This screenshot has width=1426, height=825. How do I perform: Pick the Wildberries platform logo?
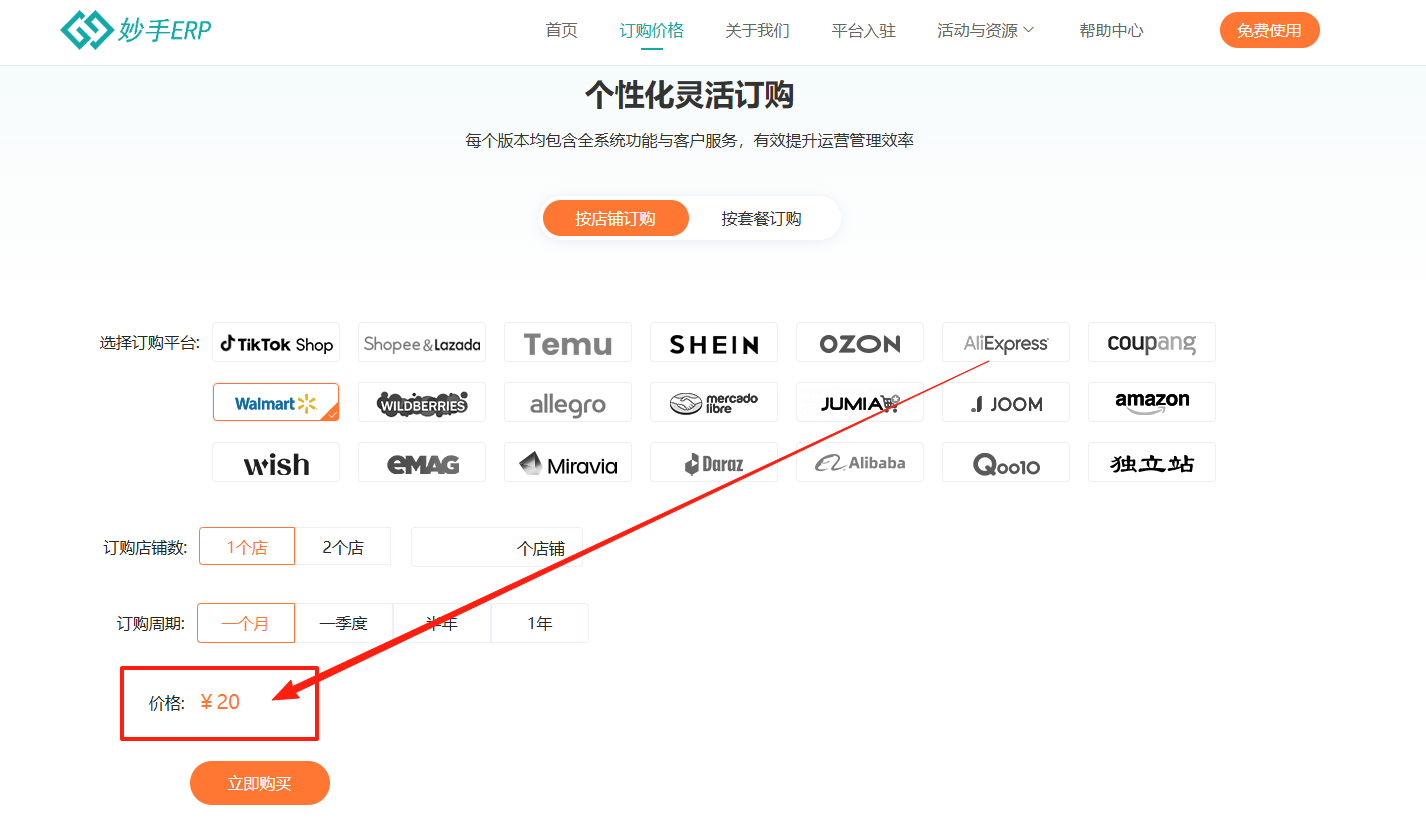421,403
